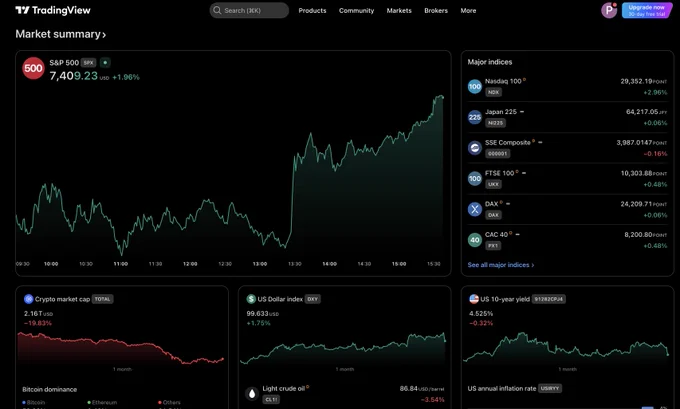This screenshot has height=409, width=680.
Task: Click the Crypto market cap icon
Action: click(x=29, y=299)
